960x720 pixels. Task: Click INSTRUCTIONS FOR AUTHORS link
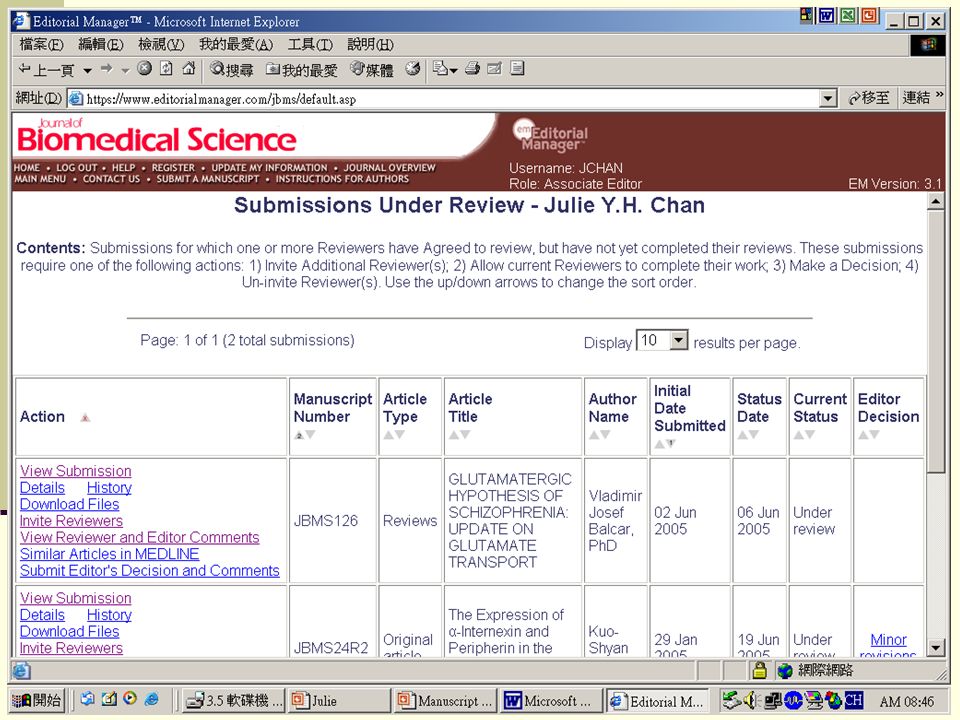(x=342, y=179)
